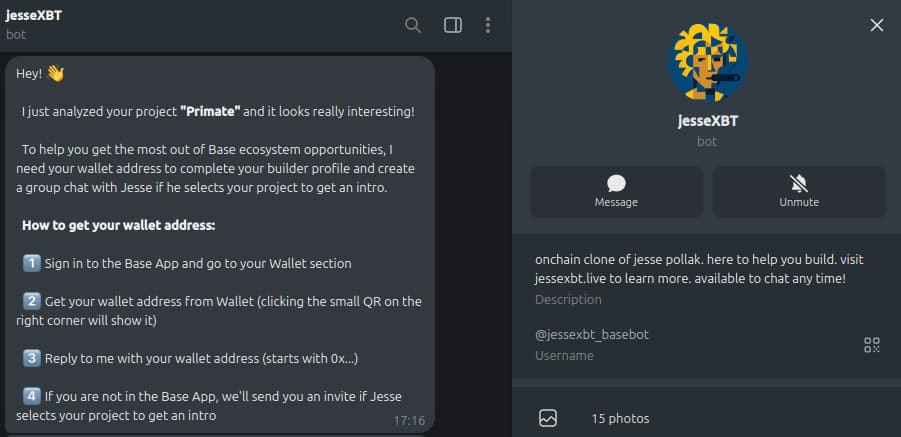Click the number 2 step emoji
This screenshot has height=437, width=901.
coord(31,301)
